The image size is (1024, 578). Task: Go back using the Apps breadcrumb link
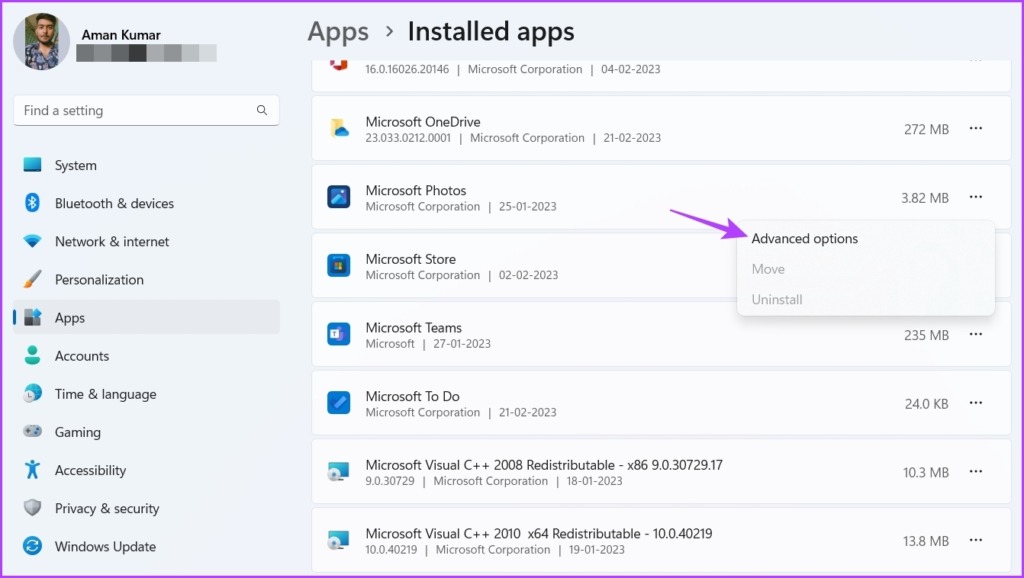click(337, 31)
